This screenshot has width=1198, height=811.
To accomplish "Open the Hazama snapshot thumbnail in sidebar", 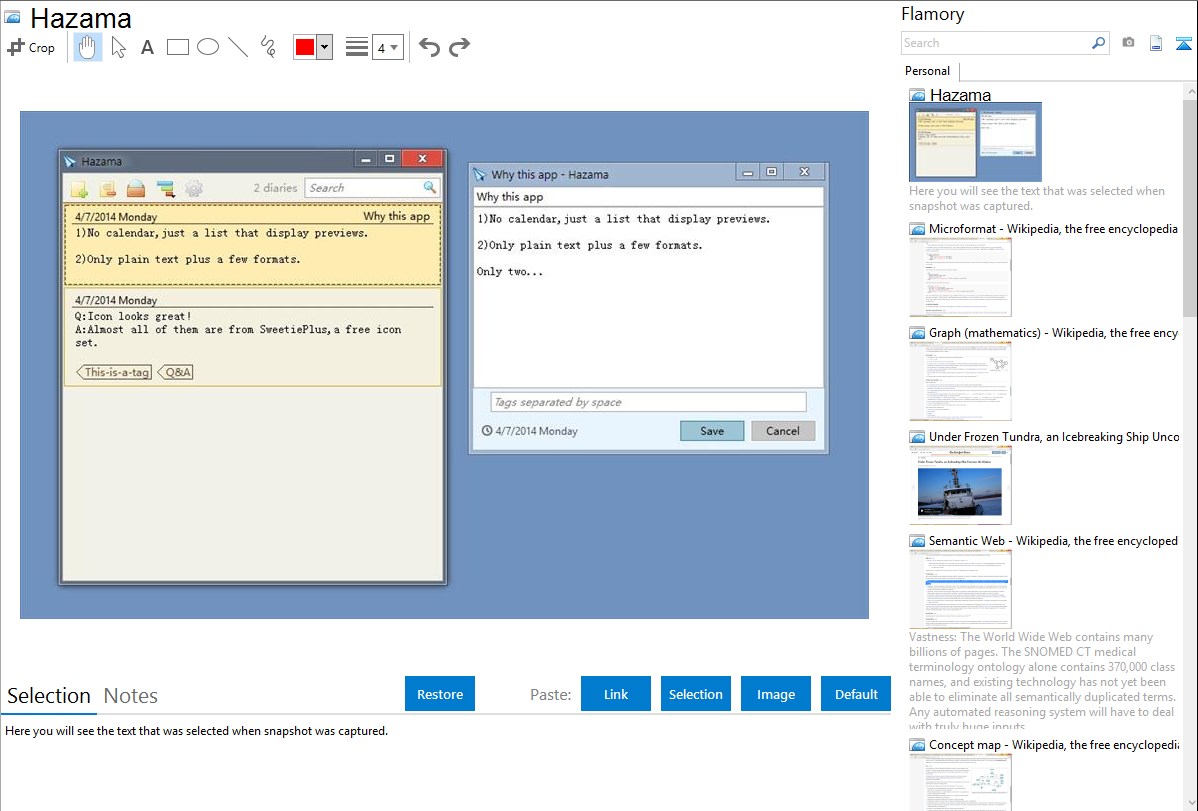I will pos(976,142).
